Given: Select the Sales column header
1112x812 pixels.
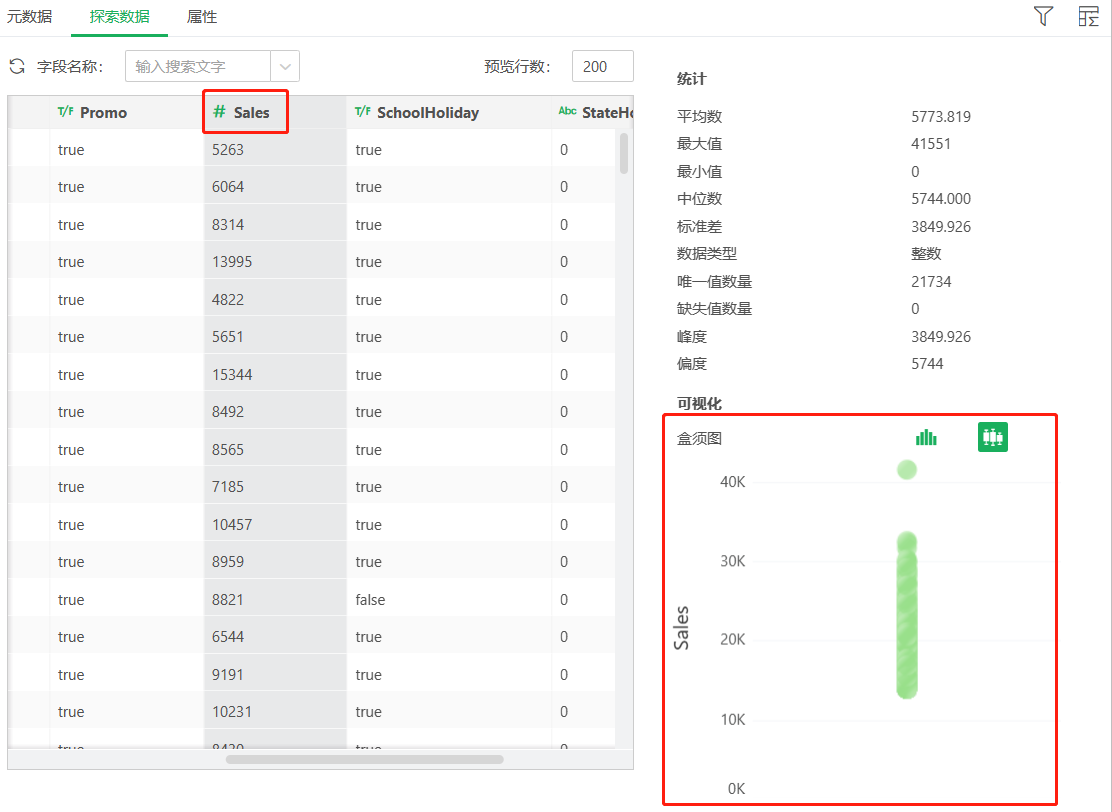Looking at the screenshot, I should pyautogui.click(x=251, y=112).
